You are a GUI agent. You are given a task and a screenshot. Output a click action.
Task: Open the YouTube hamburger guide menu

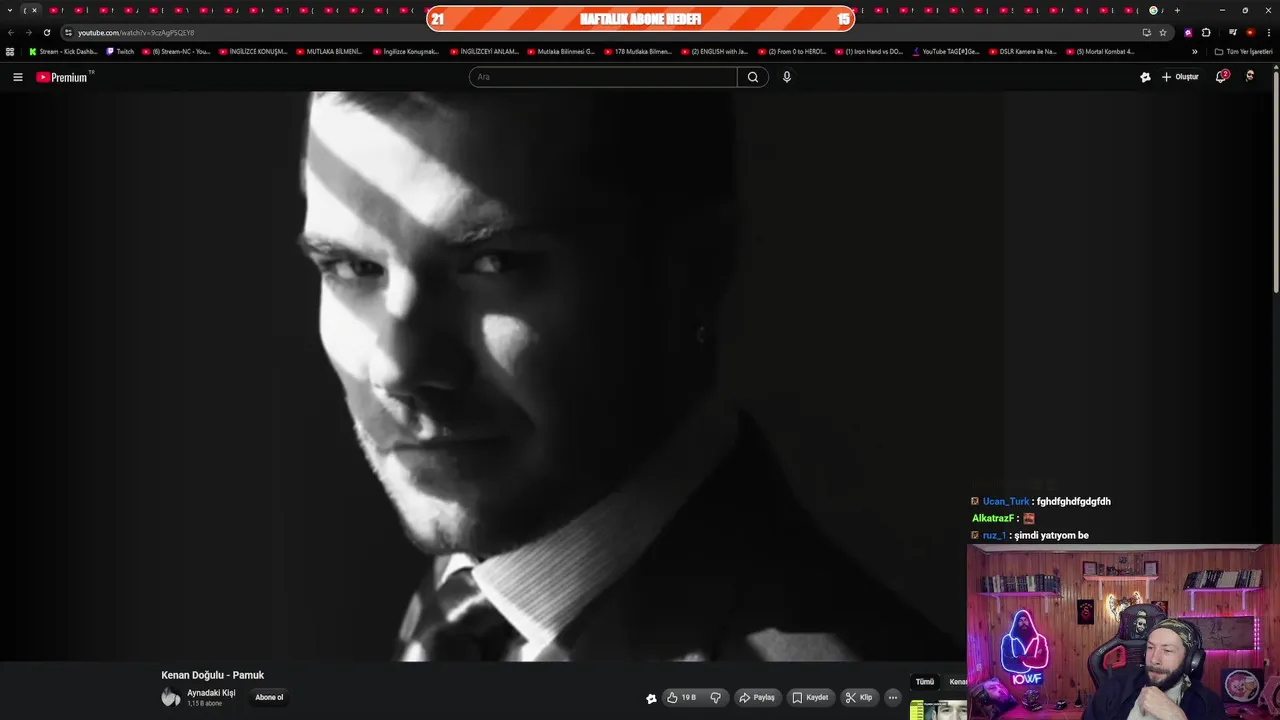pyautogui.click(x=17, y=77)
